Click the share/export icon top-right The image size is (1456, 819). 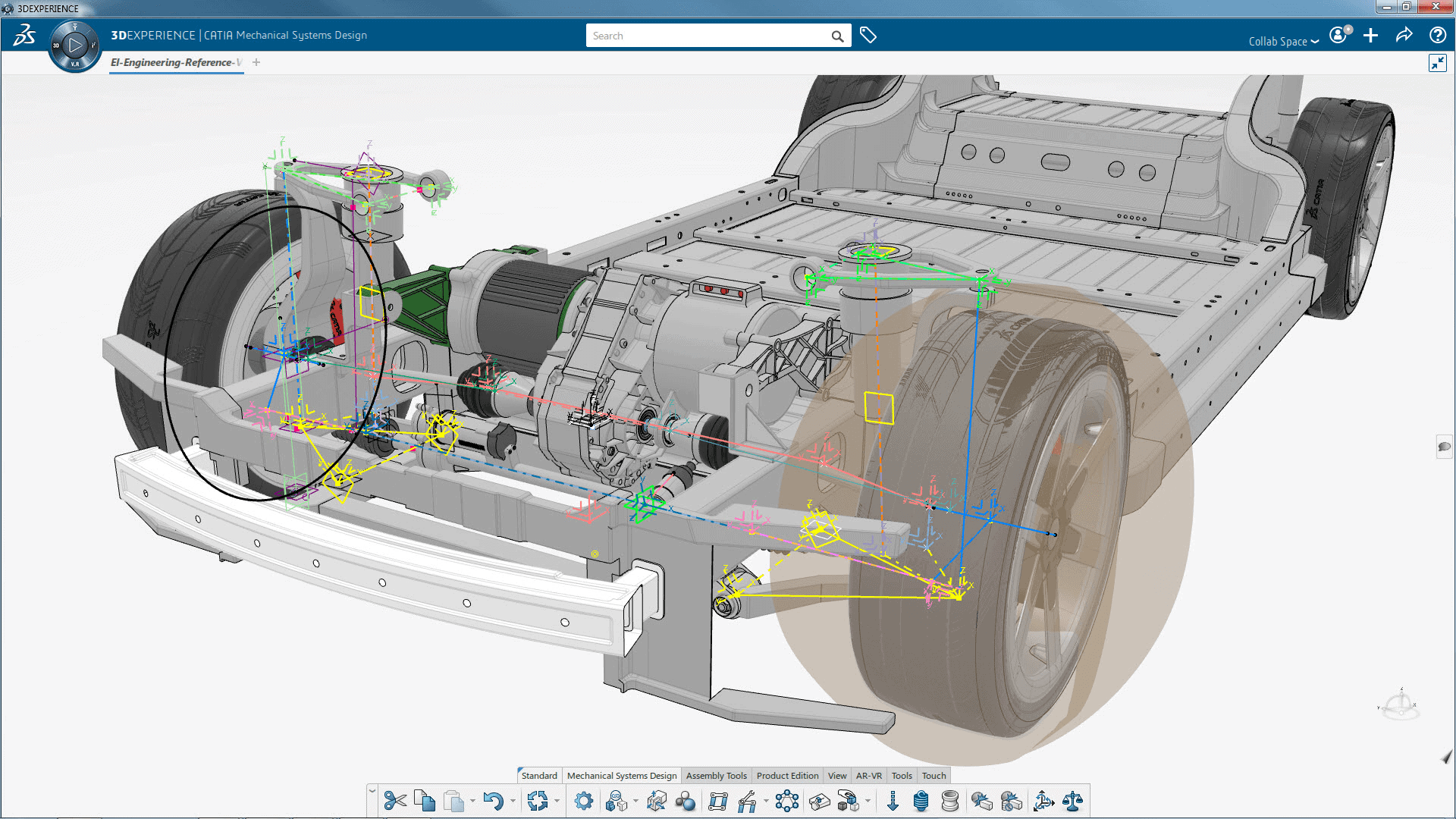[x=1405, y=35]
